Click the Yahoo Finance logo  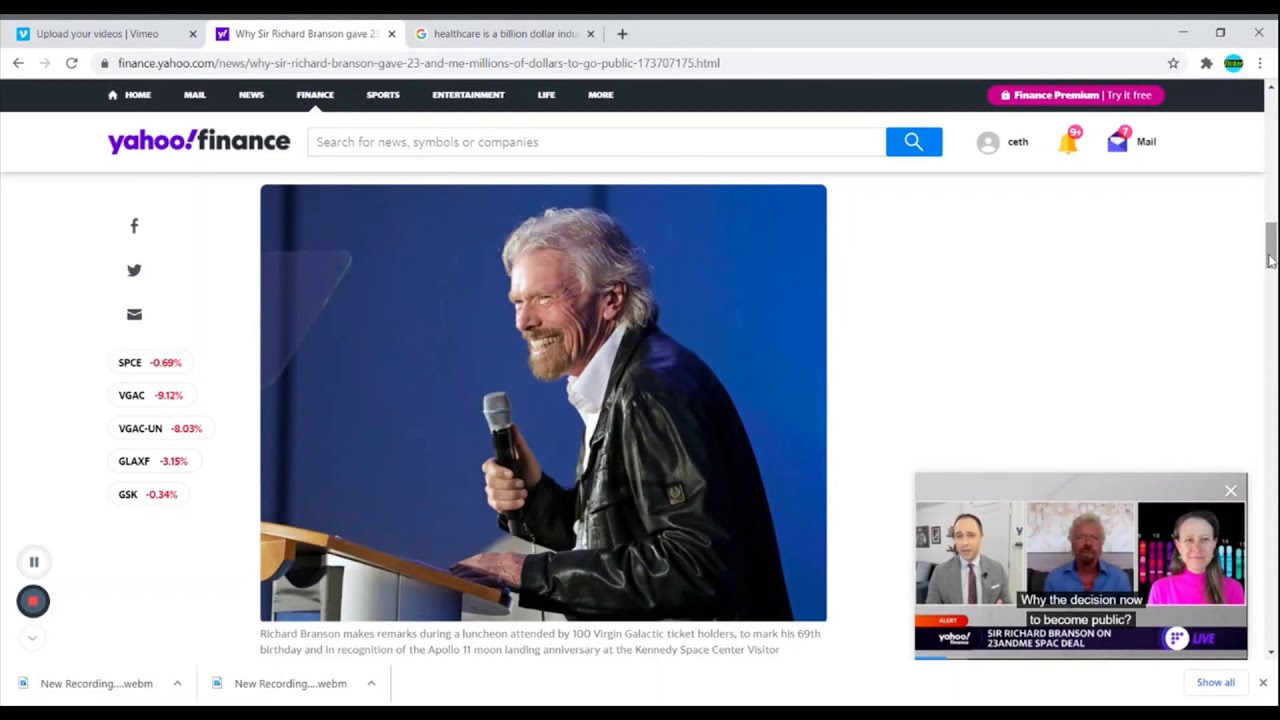199,141
